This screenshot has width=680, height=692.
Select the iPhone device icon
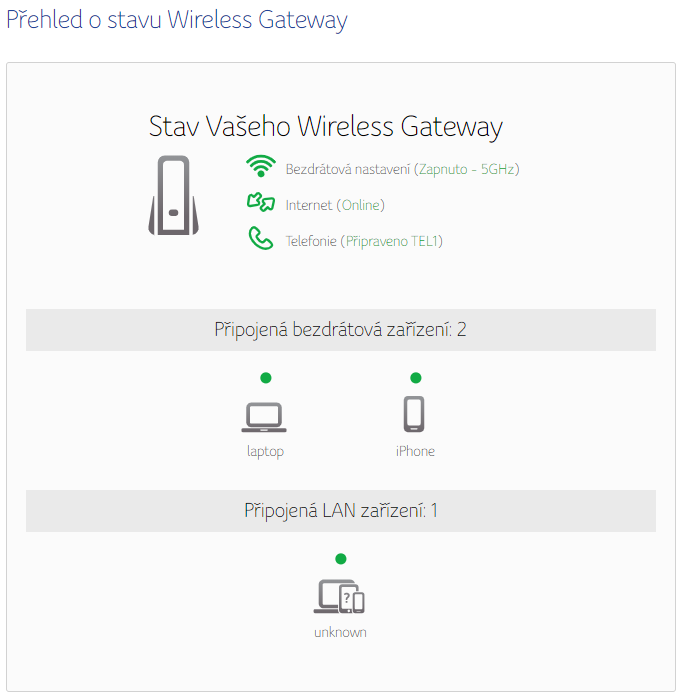coord(414,414)
